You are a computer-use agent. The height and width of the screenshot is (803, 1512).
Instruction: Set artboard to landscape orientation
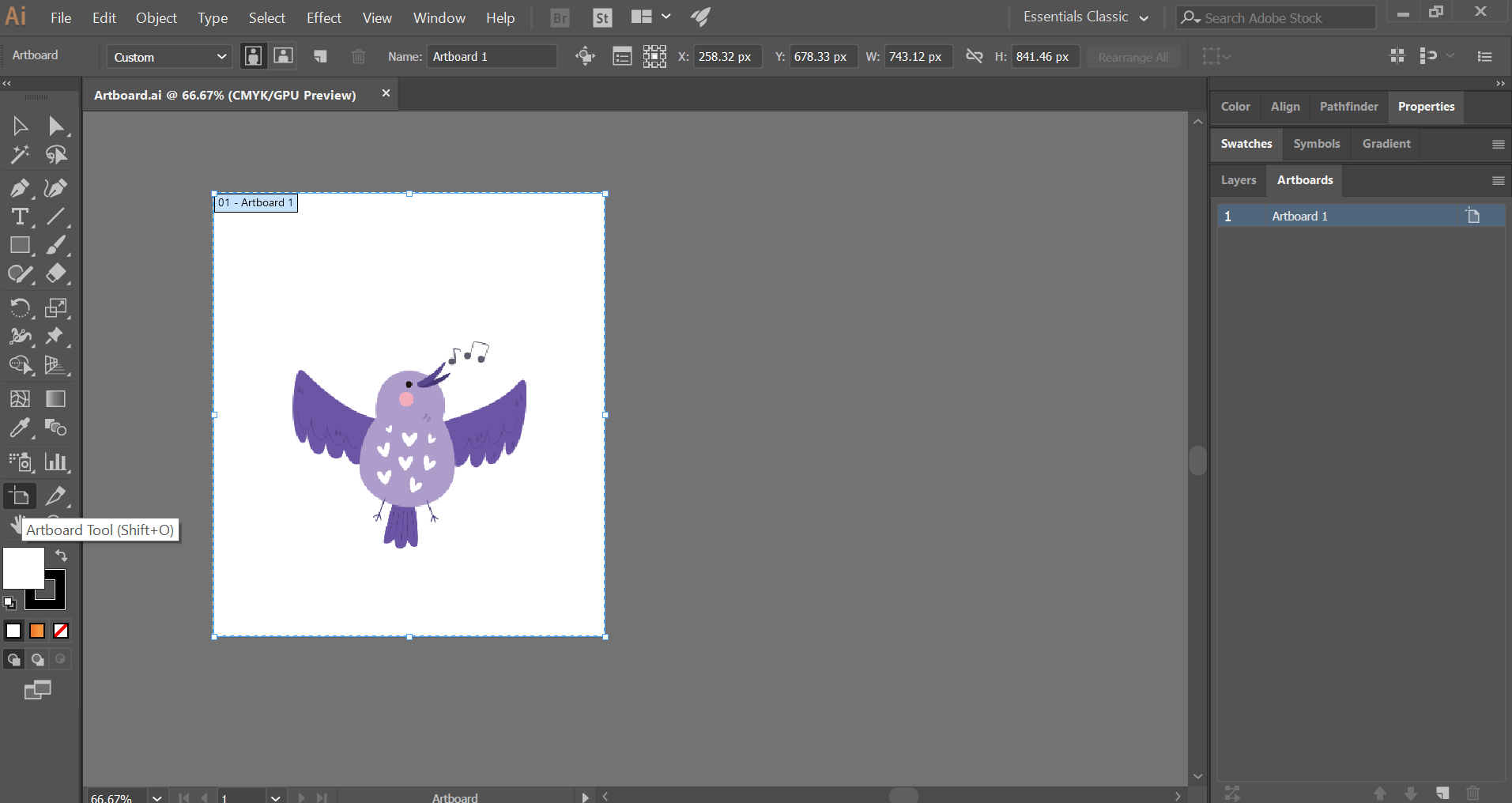coord(283,56)
